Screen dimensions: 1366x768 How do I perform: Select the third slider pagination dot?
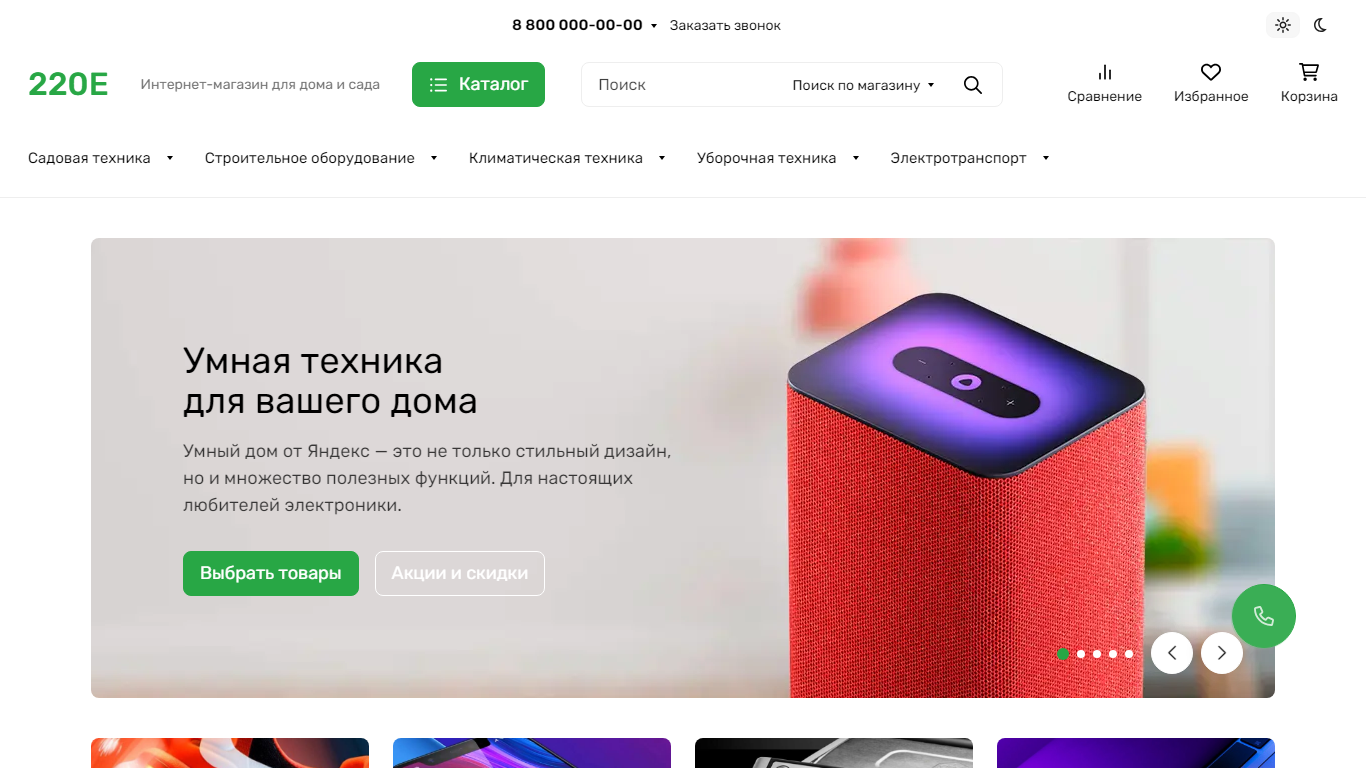pyautogui.click(x=1097, y=654)
